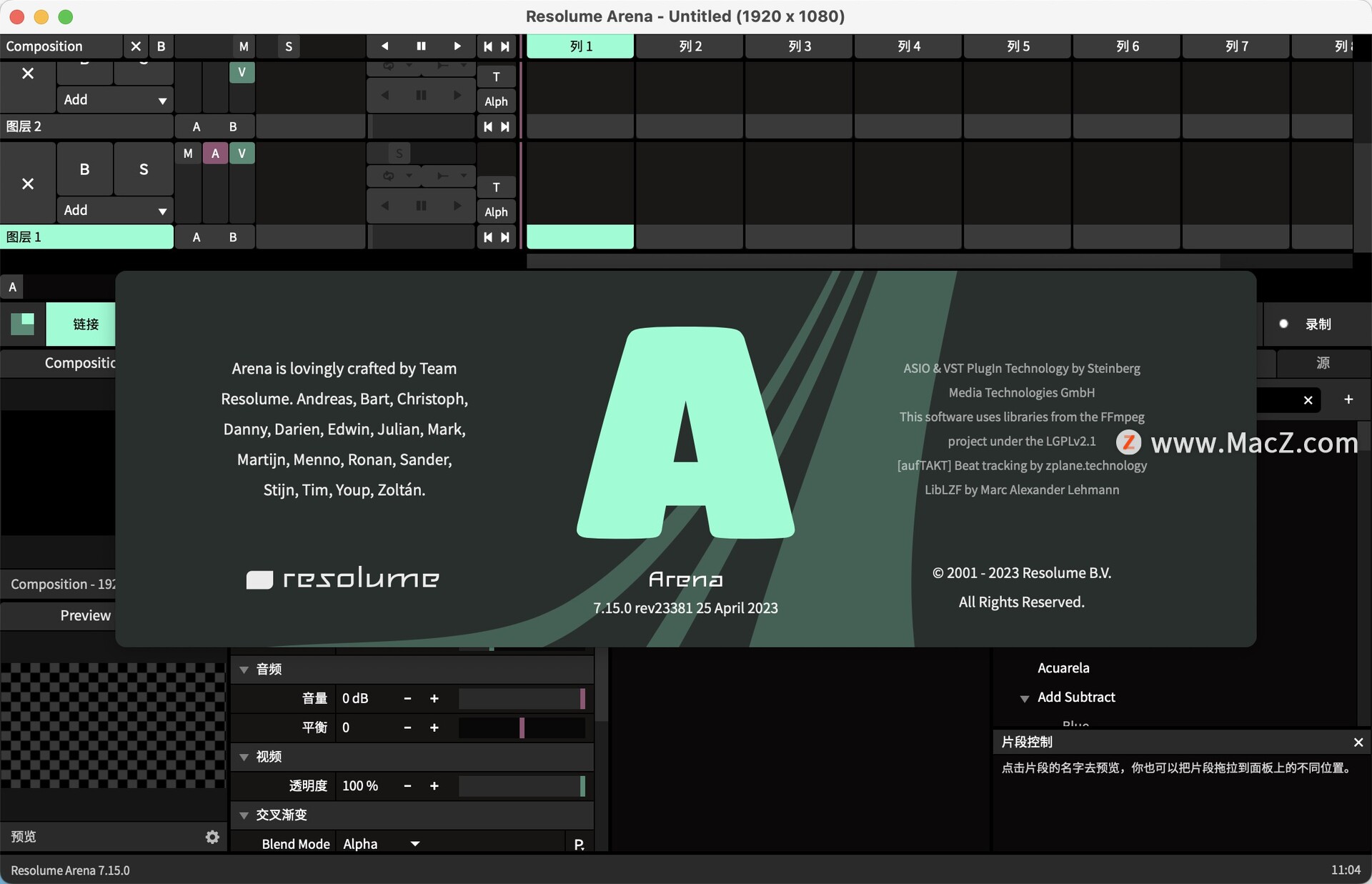Adjust the 平衡 slider
The image size is (1372, 884).
coord(522,728)
